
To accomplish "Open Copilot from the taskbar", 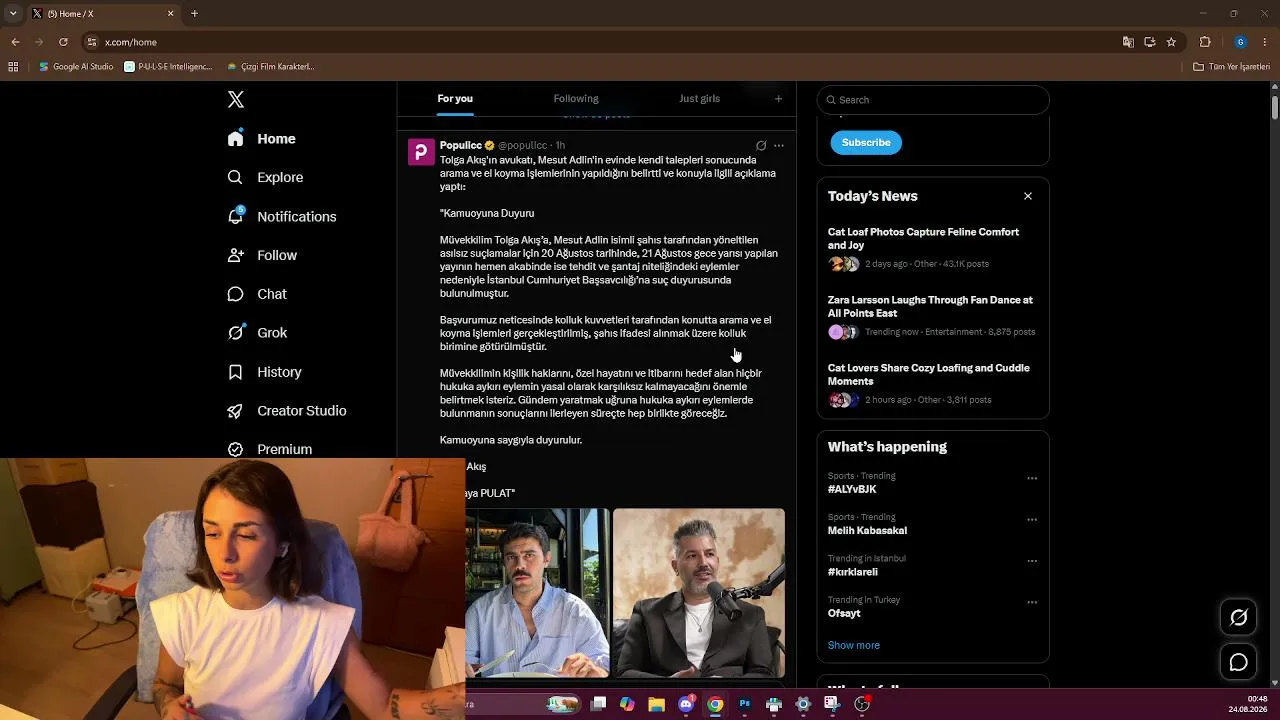I will point(627,704).
